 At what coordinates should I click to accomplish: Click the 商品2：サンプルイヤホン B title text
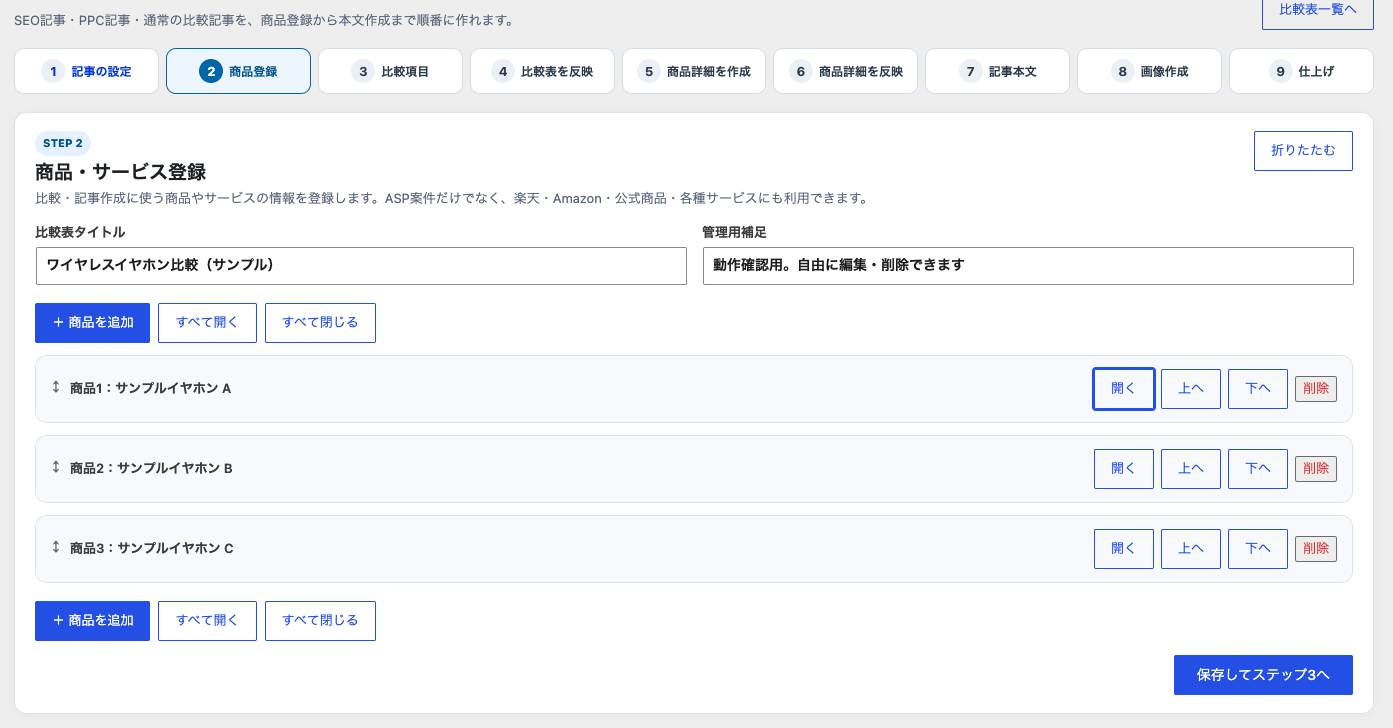(151, 468)
